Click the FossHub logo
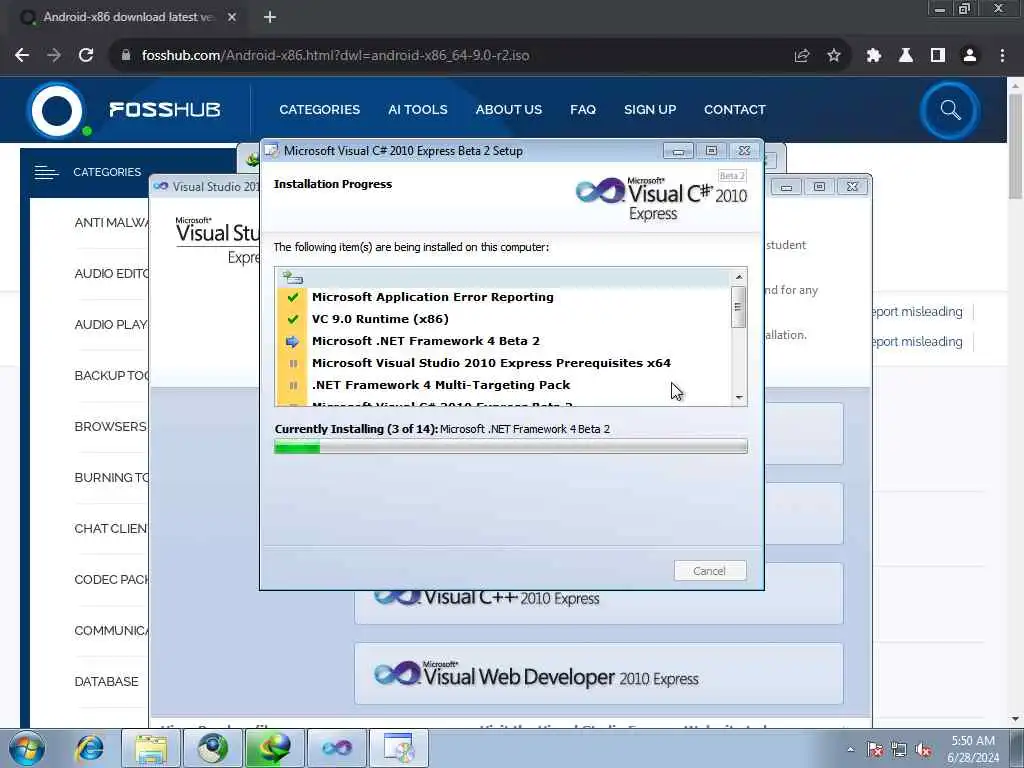 pos(124,110)
